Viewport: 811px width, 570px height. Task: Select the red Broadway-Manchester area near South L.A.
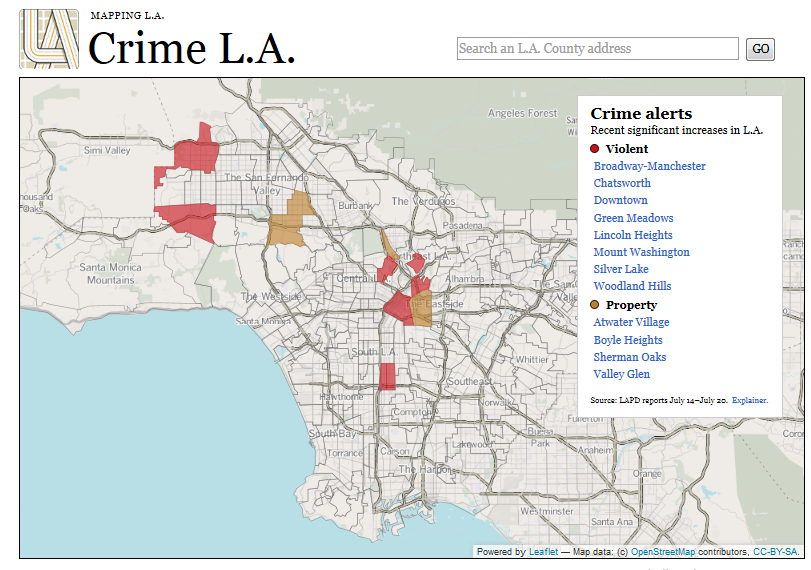tap(387, 377)
